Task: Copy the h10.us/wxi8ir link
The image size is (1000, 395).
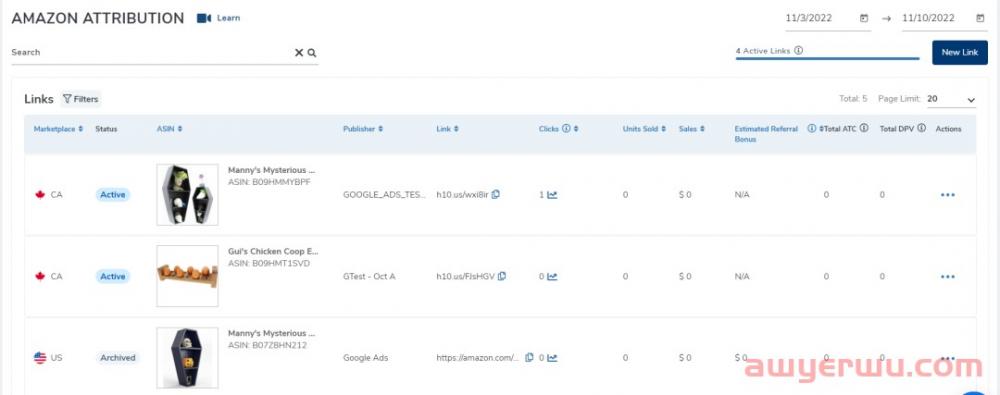Action: coord(496,195)
